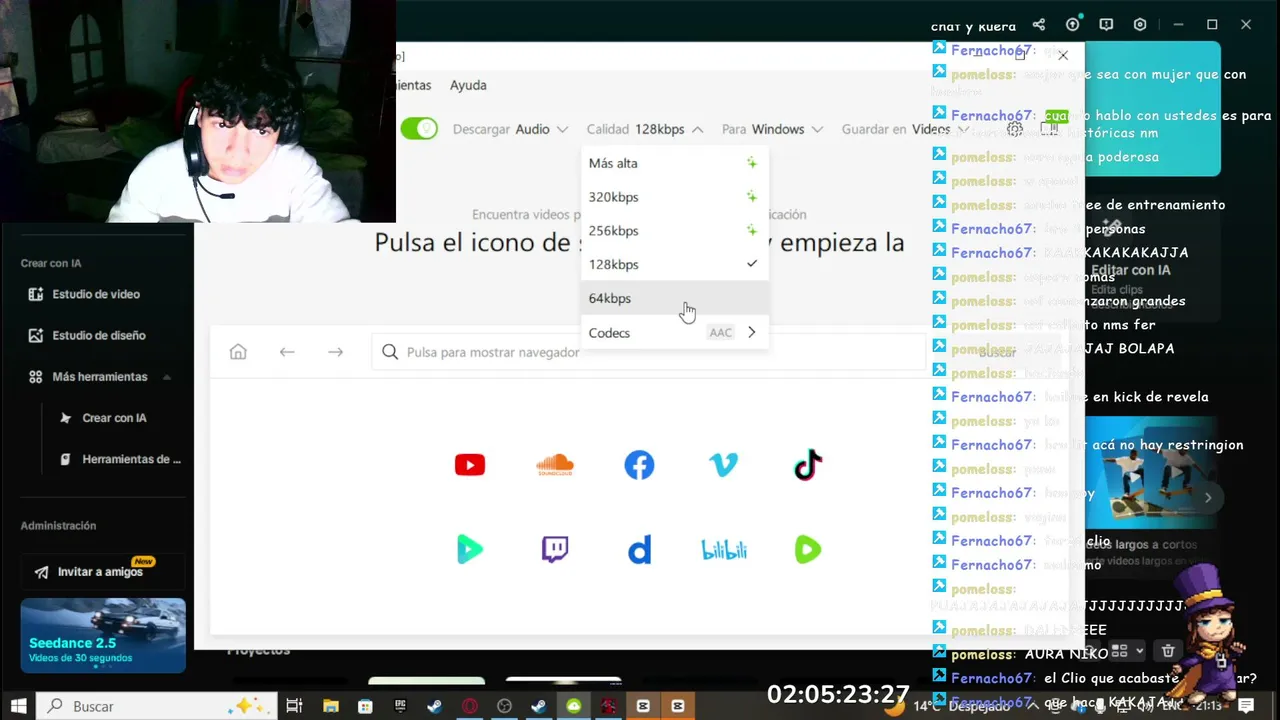Open the TikTok site shortcut
Viewport: 1280px width, 720px height.
pos(808,465)
